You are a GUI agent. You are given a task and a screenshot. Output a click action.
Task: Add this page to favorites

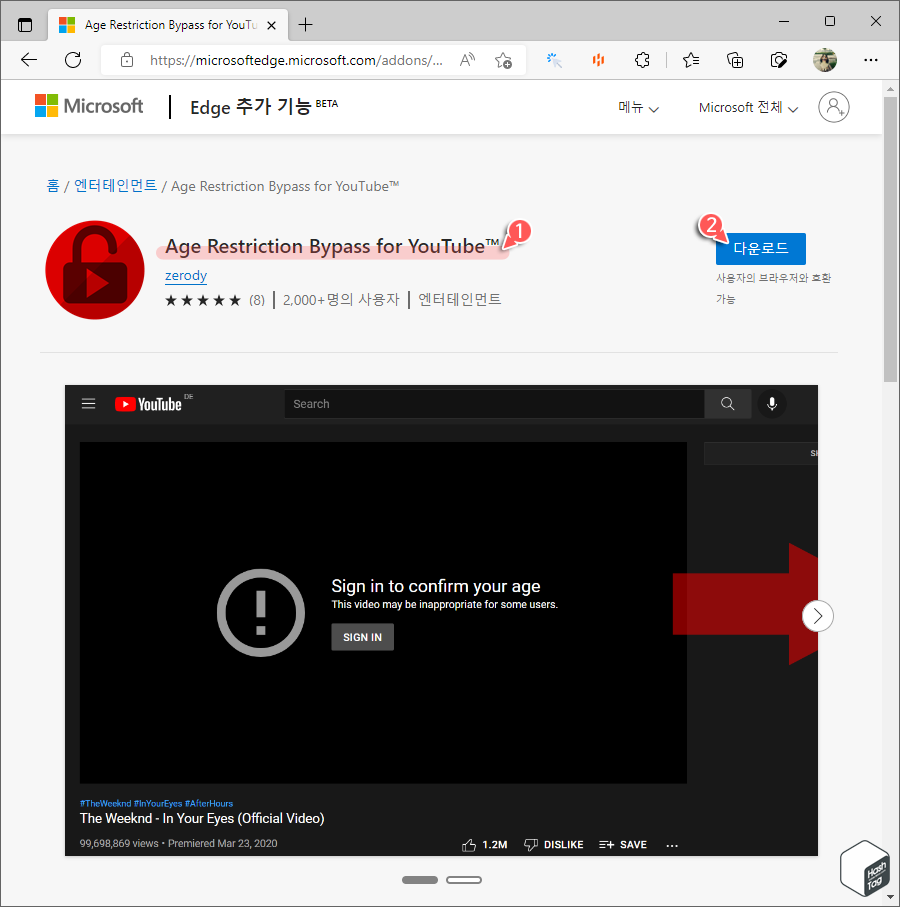tap(503, 60)
